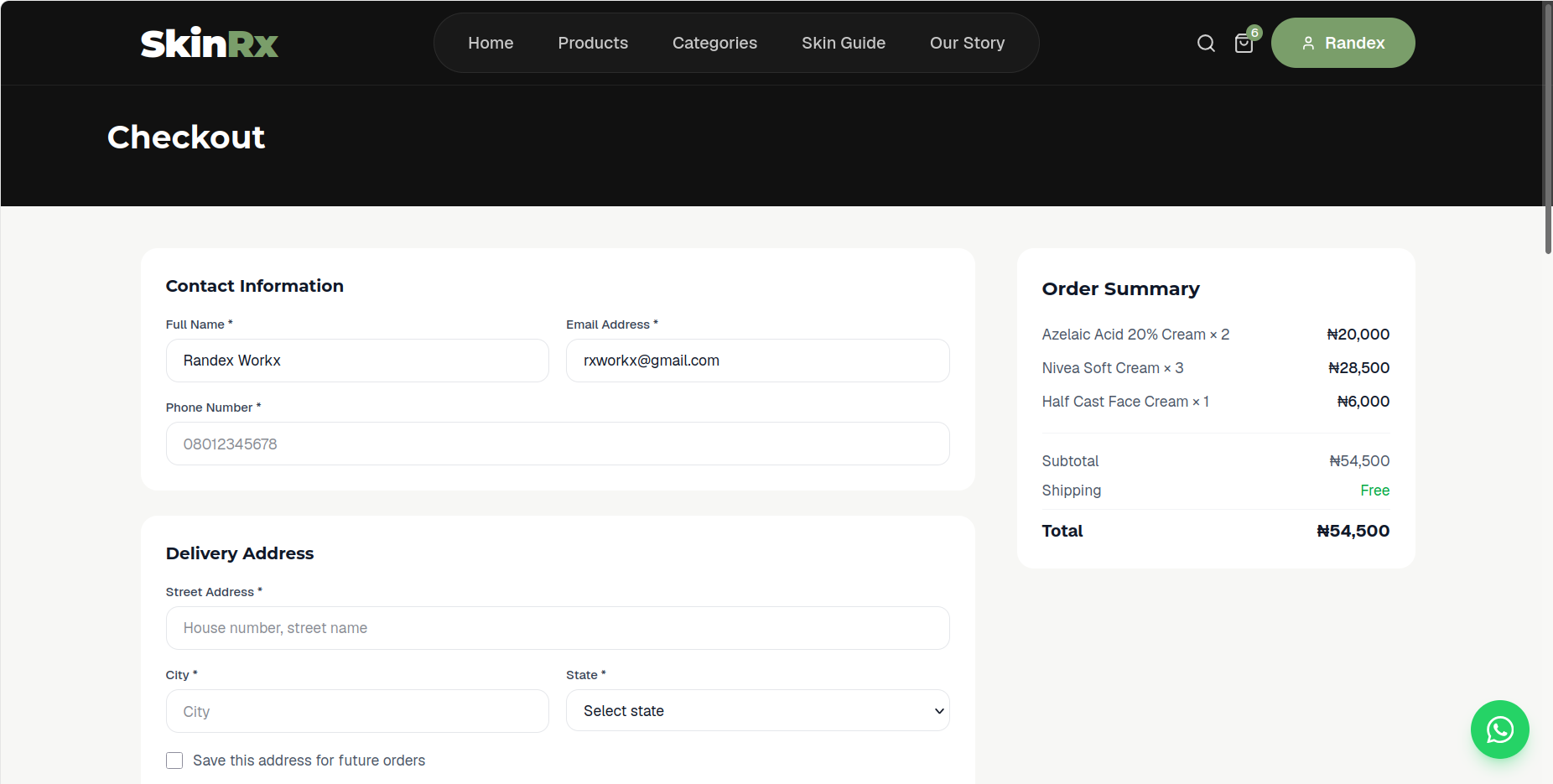Image resolution: width=1553 pixels, height=784 pixels.
Task: Click the bold Total amount ₦54,500
Action: click(x=1353, y=531)
